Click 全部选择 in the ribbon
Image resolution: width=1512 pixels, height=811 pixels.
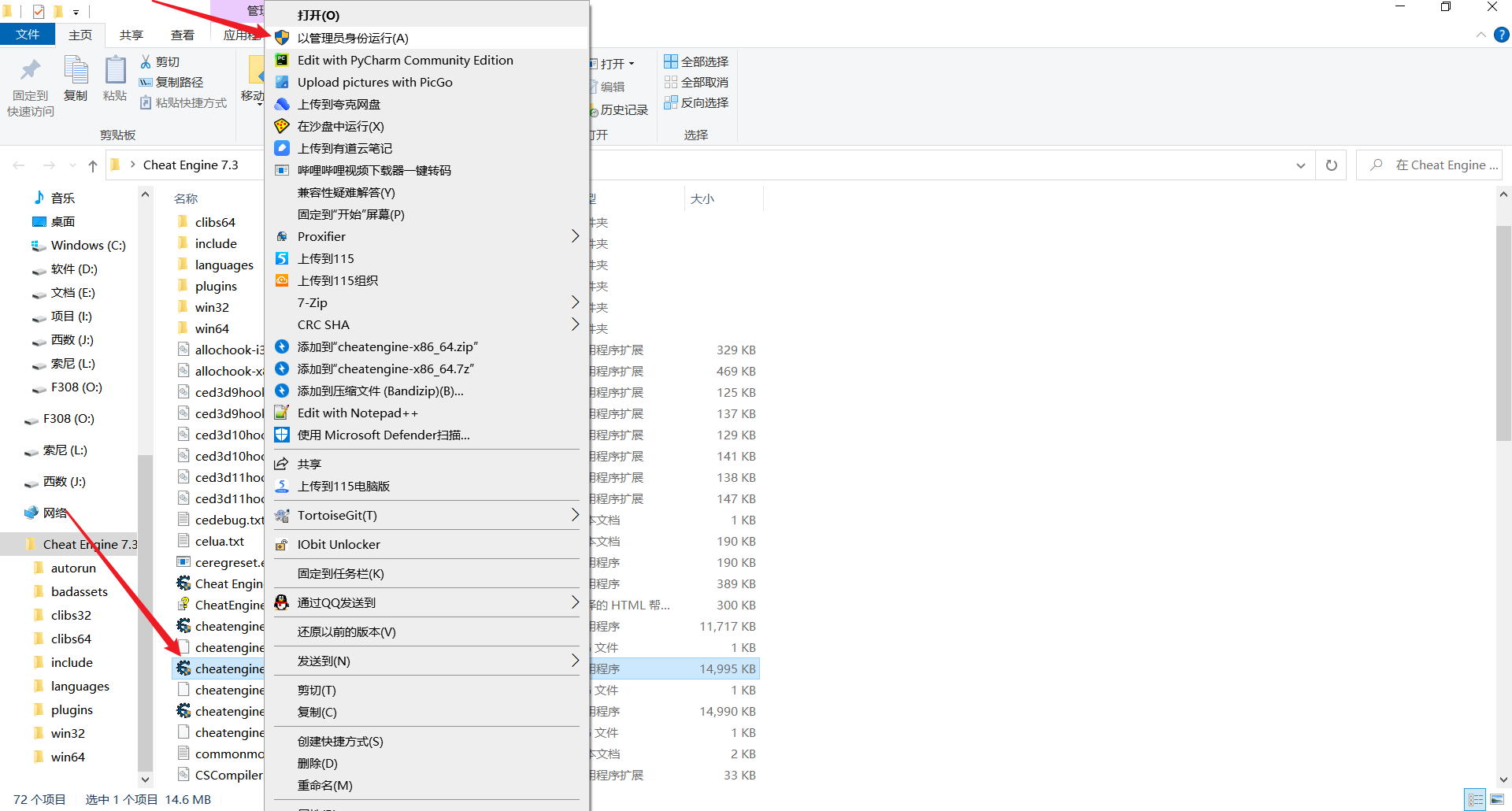[696, 61]
